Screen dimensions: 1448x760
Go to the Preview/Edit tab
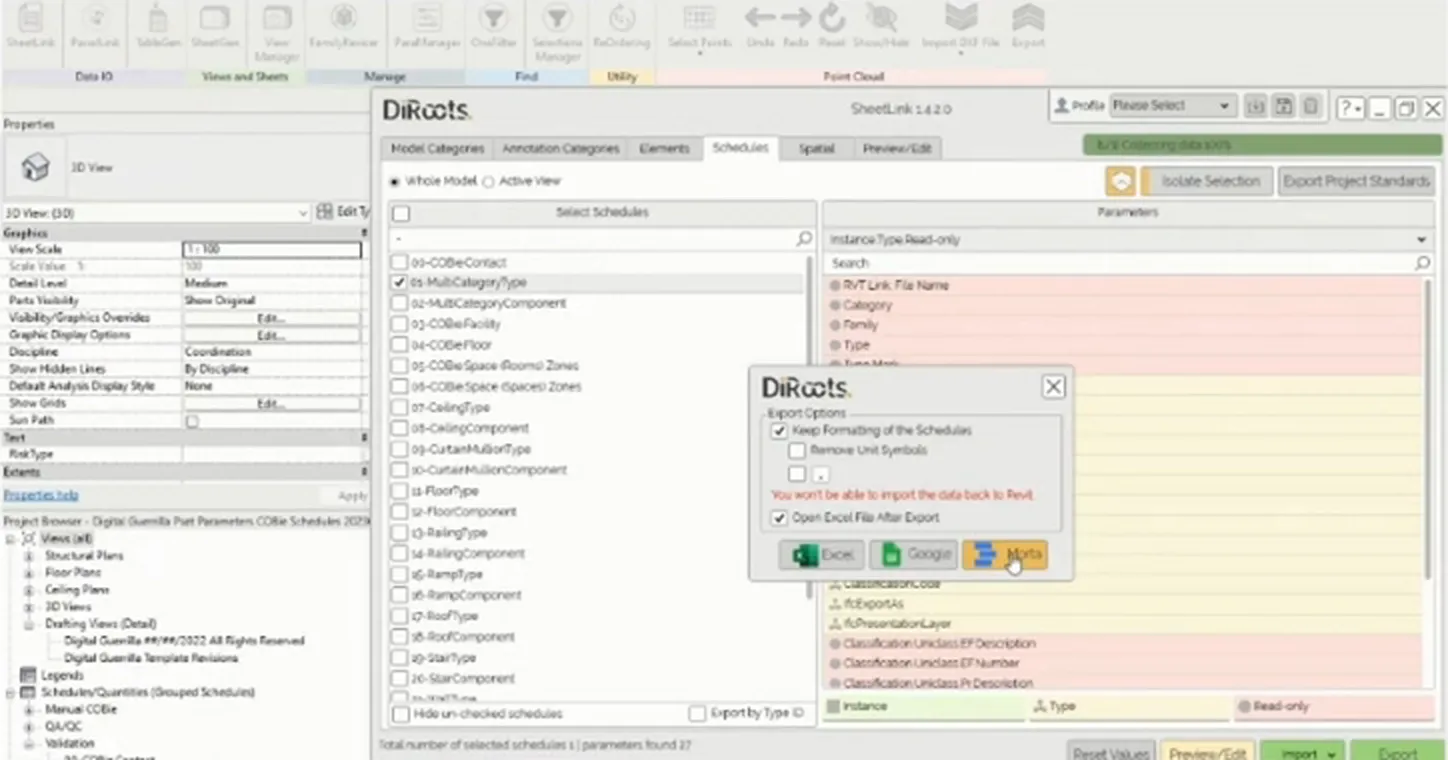(x=897, y=148)
